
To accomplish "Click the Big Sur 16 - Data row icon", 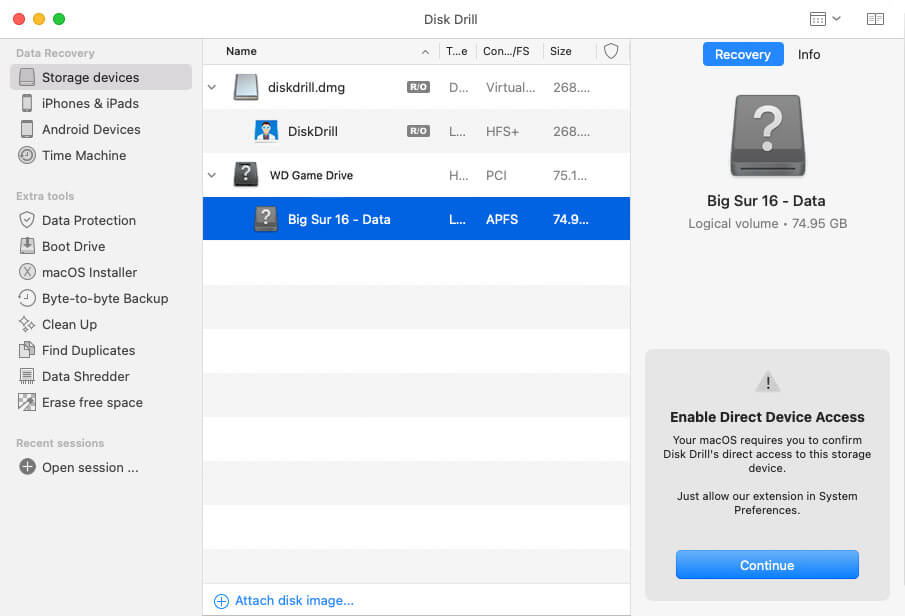I will [x=266, y=219].
